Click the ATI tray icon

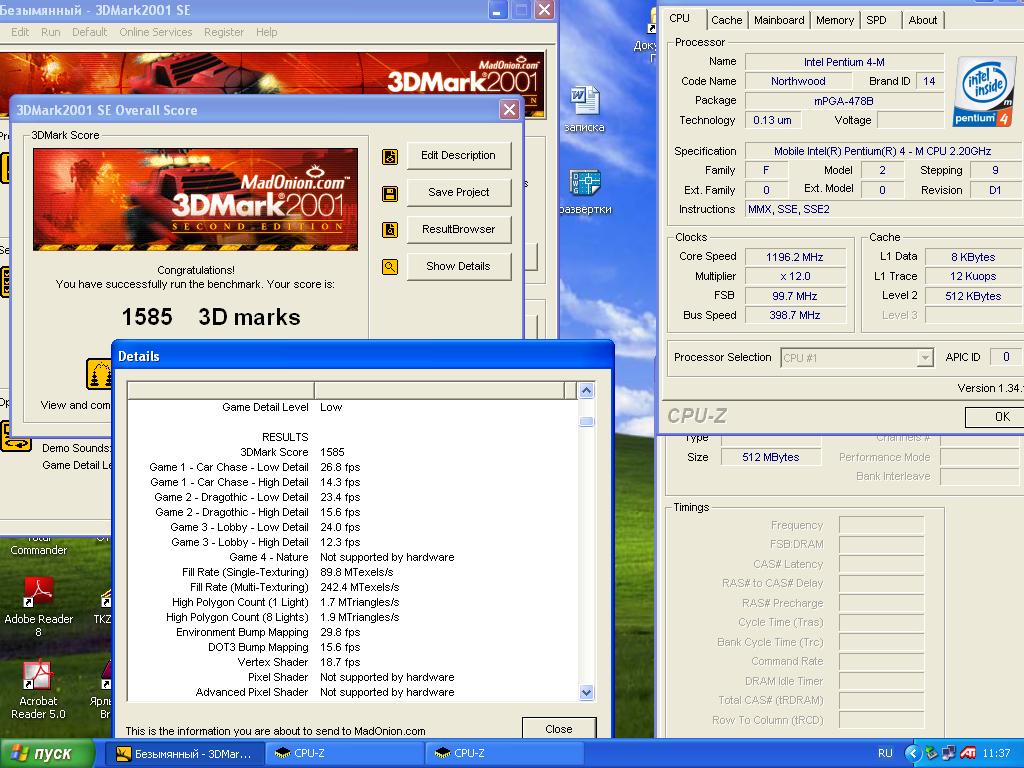coord(968,753)
